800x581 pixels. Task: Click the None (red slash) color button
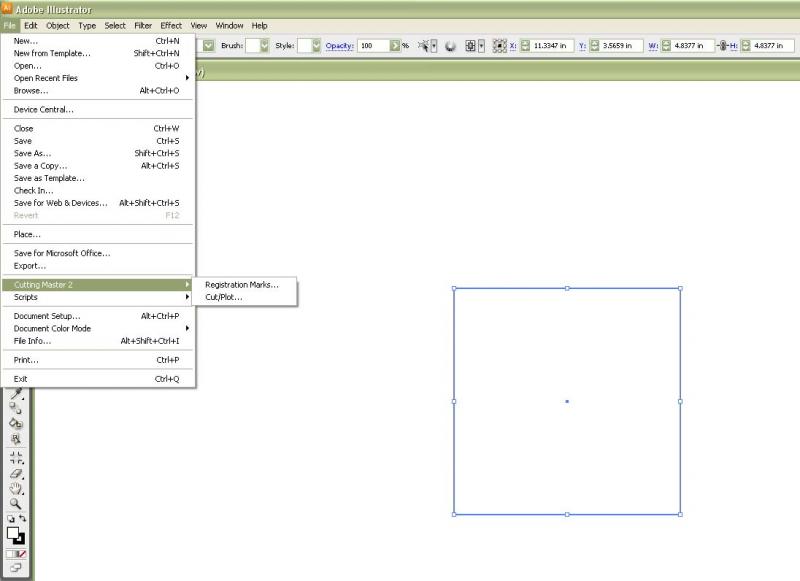pyautogui.click(x=21, y=554)
